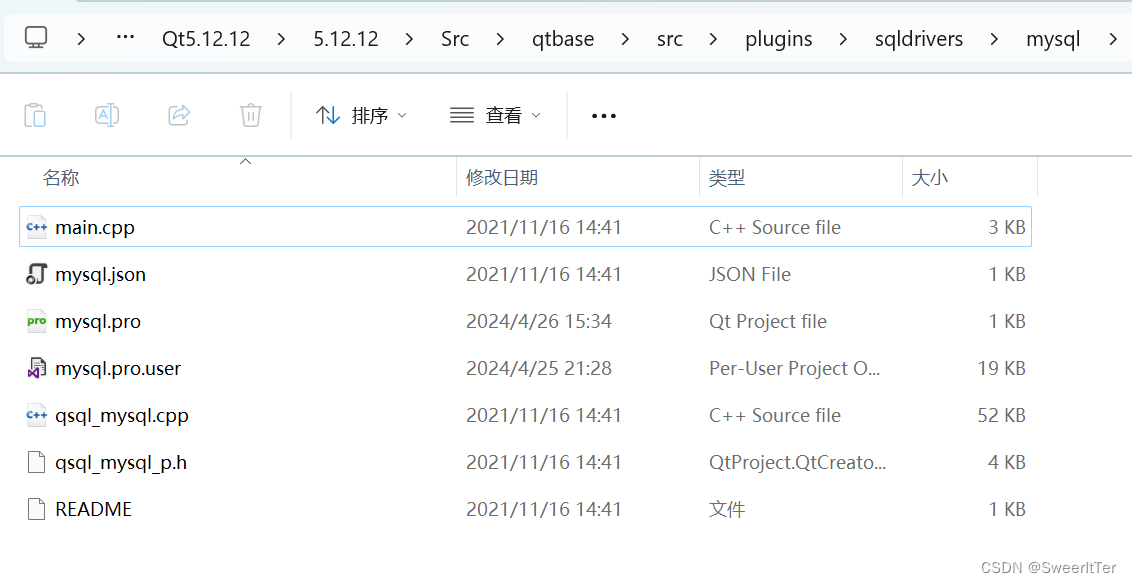
Task: Click the pro icon next to mysql.pro
Action: (37, 321)
